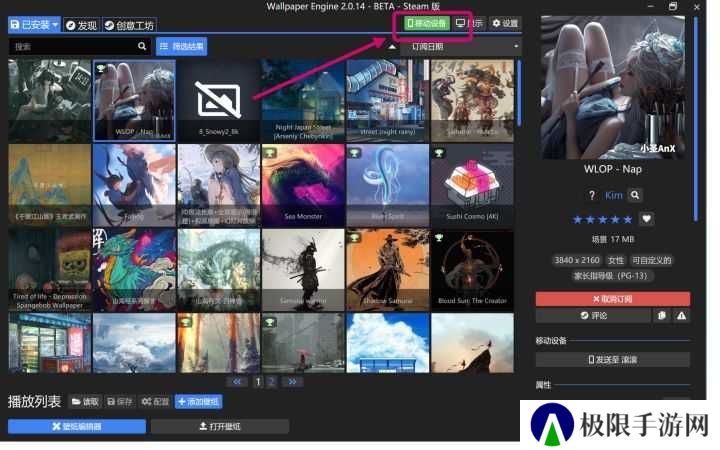This screenshot has height=450, width=720.
Task: Click the right details panel scrollbar
Action: tap(695, 118)
